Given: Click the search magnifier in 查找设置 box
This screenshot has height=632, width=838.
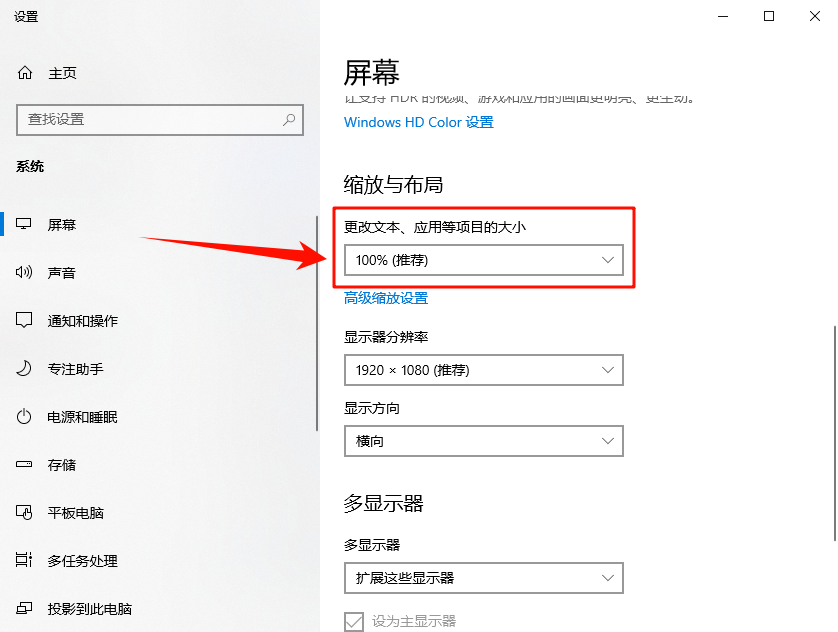Looking at the screenshot, I should (x=290, y=119).
